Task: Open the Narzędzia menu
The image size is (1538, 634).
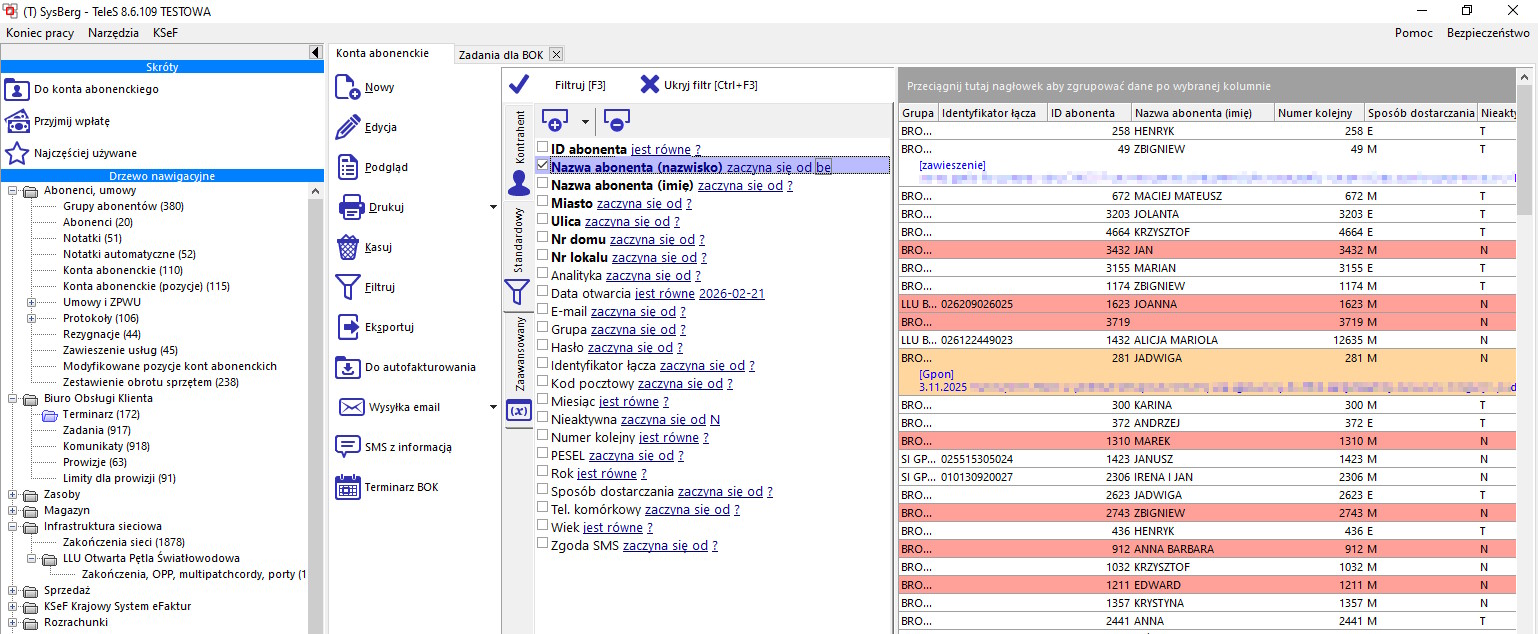Action: pos(113,33)
